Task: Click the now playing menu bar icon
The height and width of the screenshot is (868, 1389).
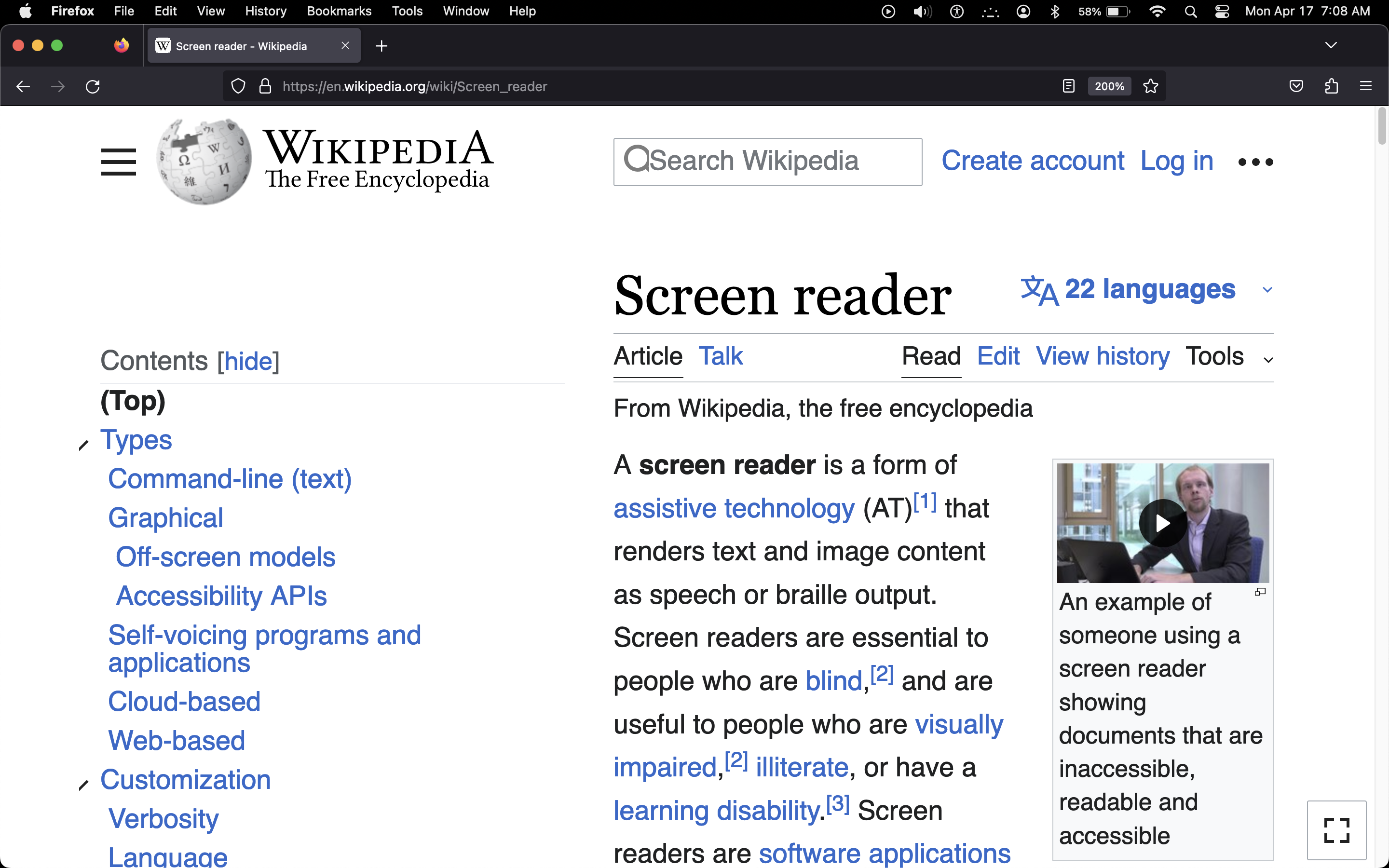Action: (888, 12)
